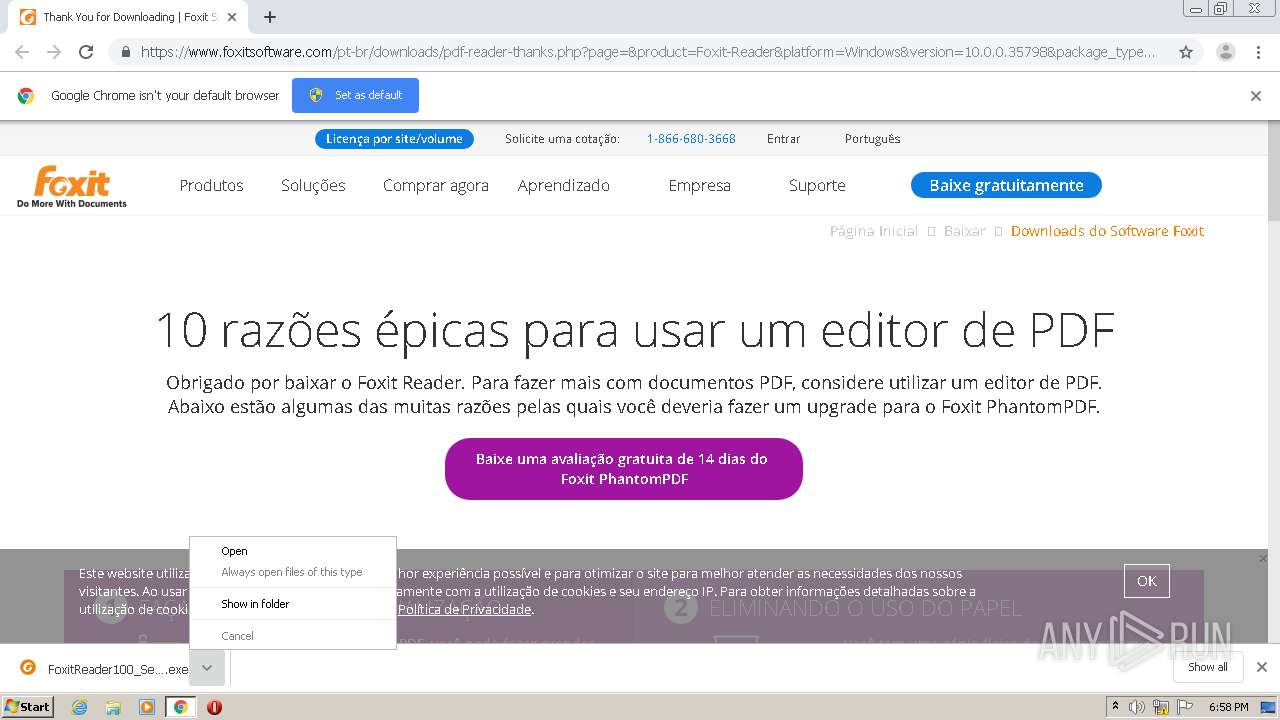Click action center flag tray icon
This screenshot has height=720, width=1280.
point(1185,707)
